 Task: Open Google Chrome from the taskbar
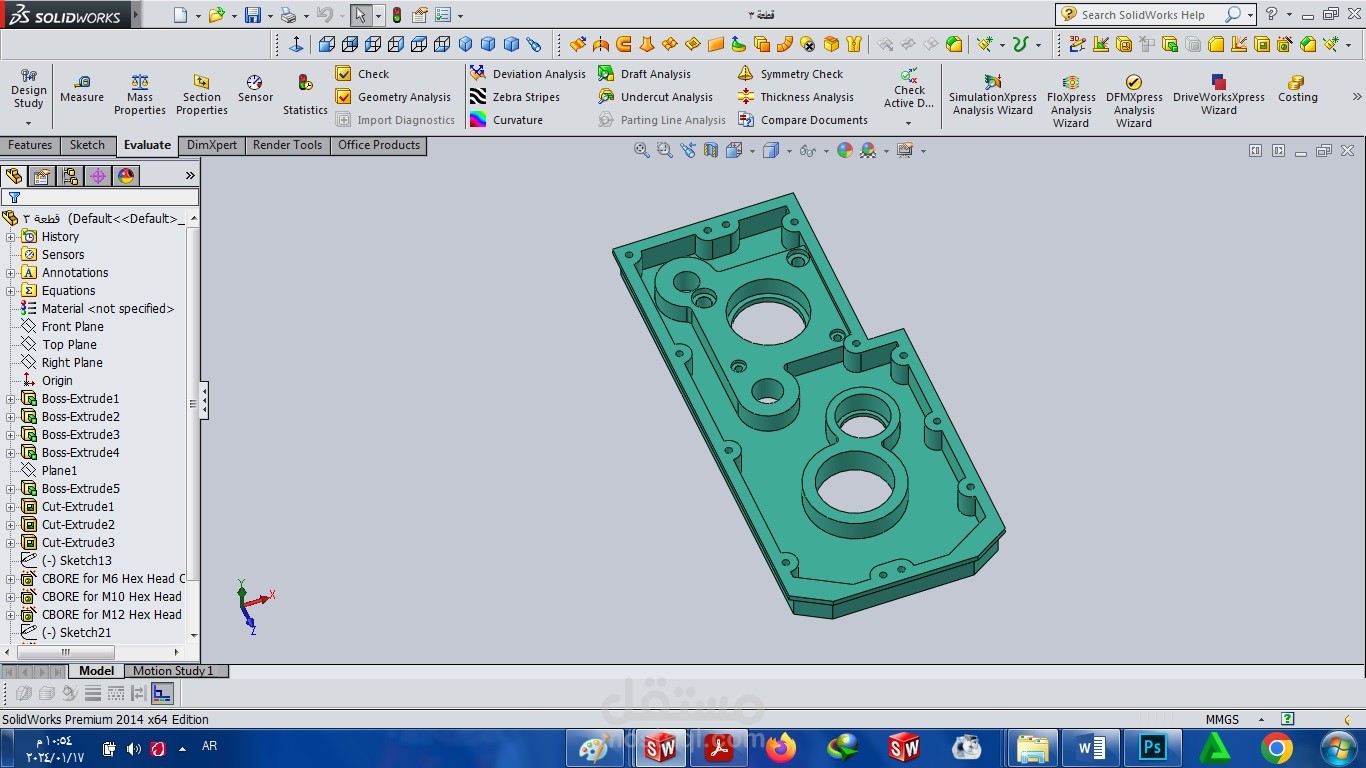pos(1277,748)
